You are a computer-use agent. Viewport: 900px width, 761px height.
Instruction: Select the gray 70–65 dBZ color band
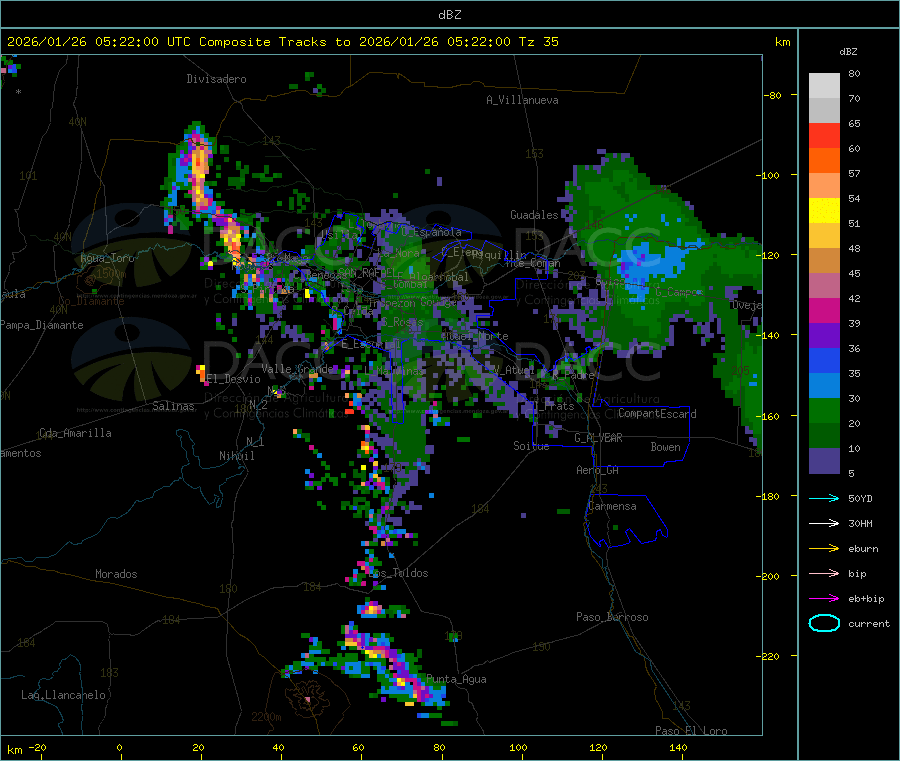(x=824, y=111)
